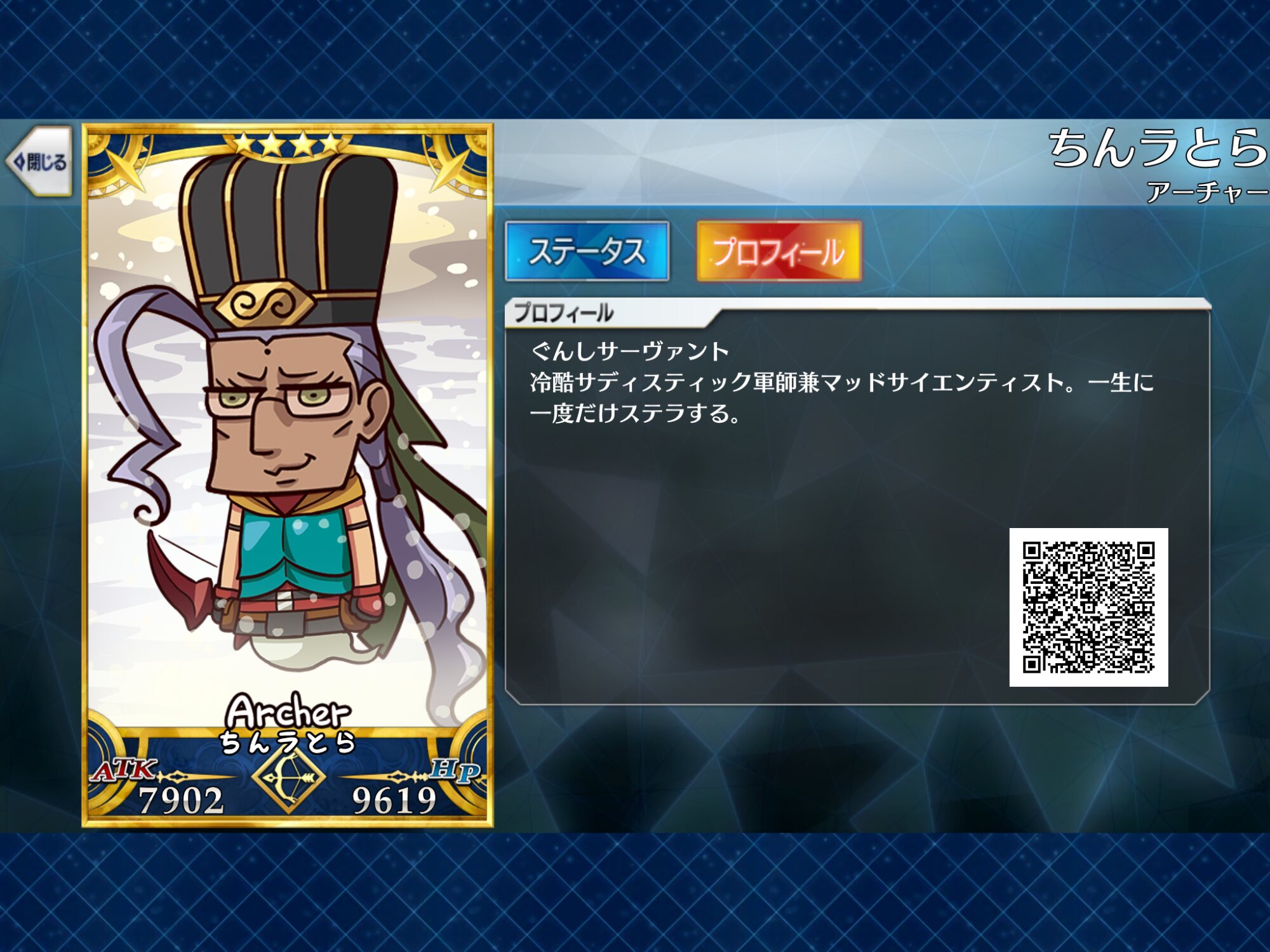Click the ぐんしサーヴァント profile text
Screen dimensions: 1270x952
tap(630, 351)
